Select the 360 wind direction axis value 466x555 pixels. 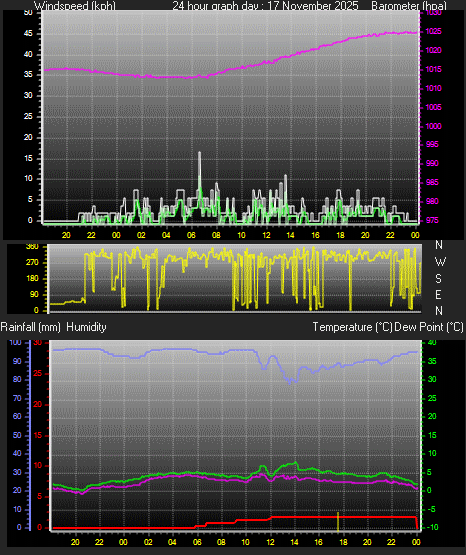32,247
